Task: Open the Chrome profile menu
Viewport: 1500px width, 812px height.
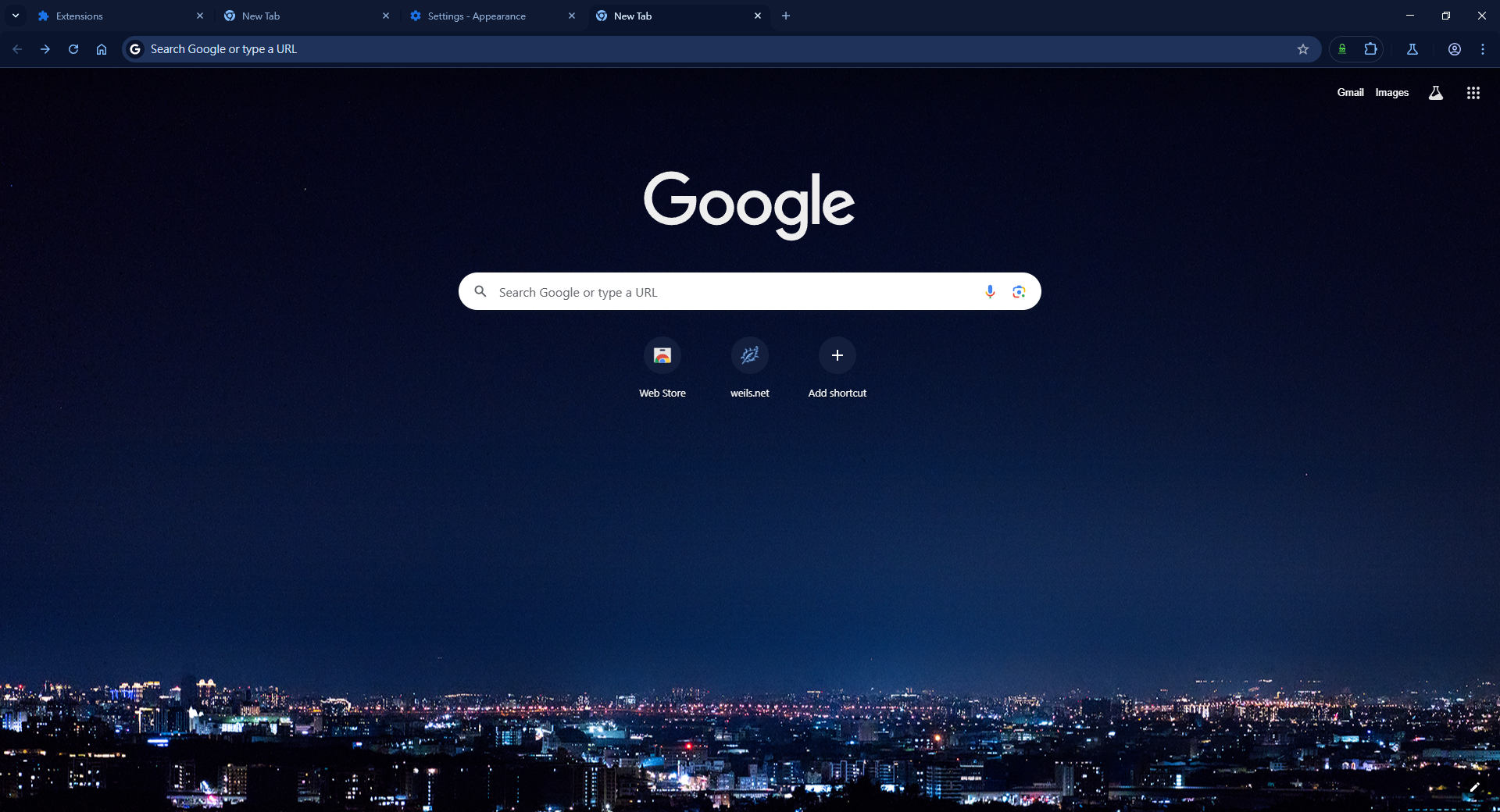Action: point(1454,48)
